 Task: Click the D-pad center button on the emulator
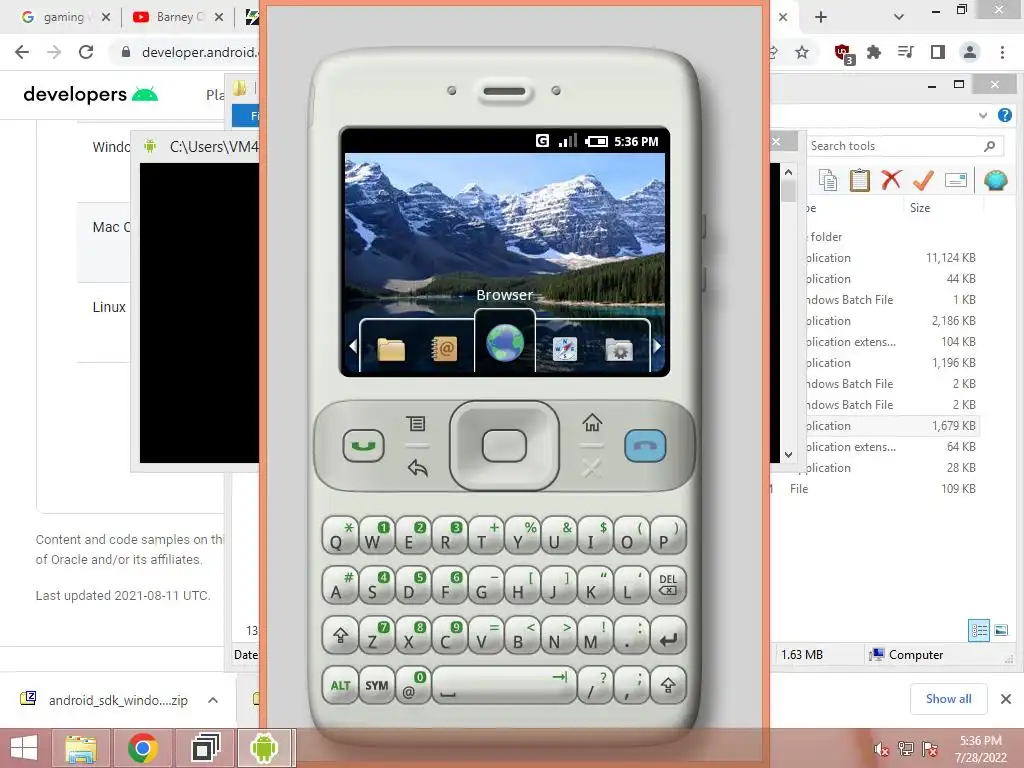pyautogui.click(x=504, y=446)
